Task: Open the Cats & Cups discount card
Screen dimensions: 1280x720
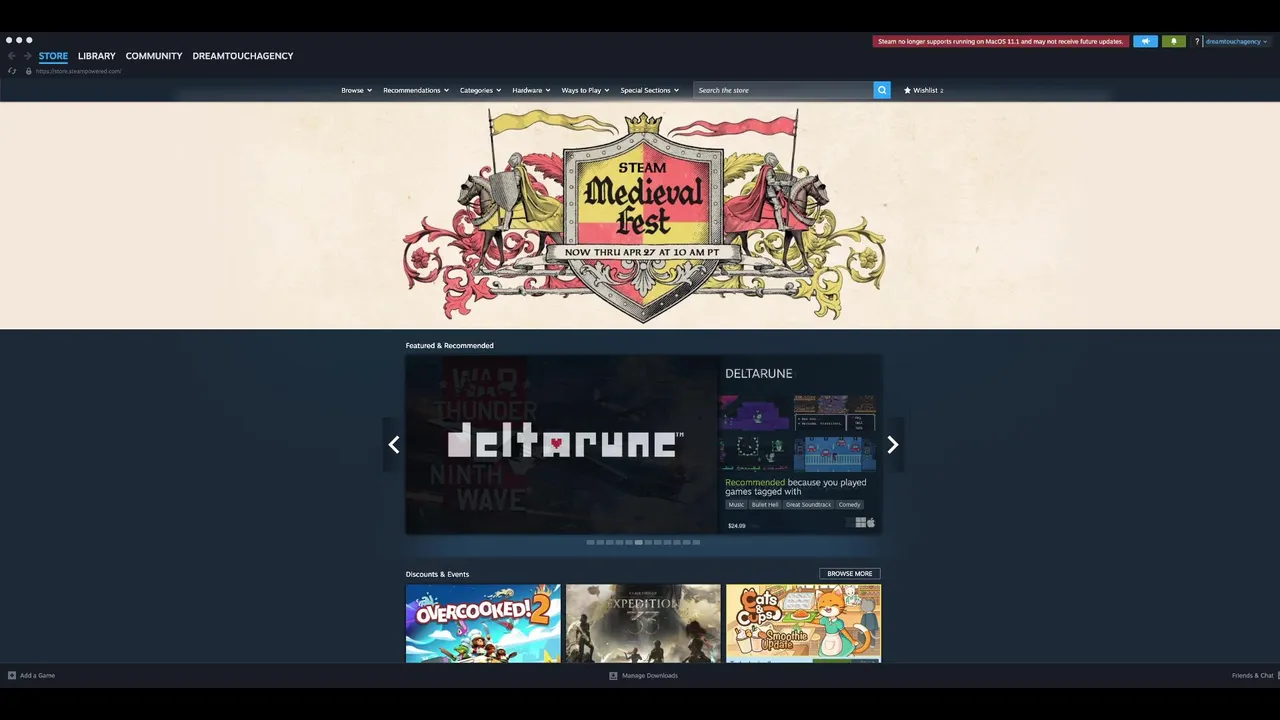Action: point(803,623)
